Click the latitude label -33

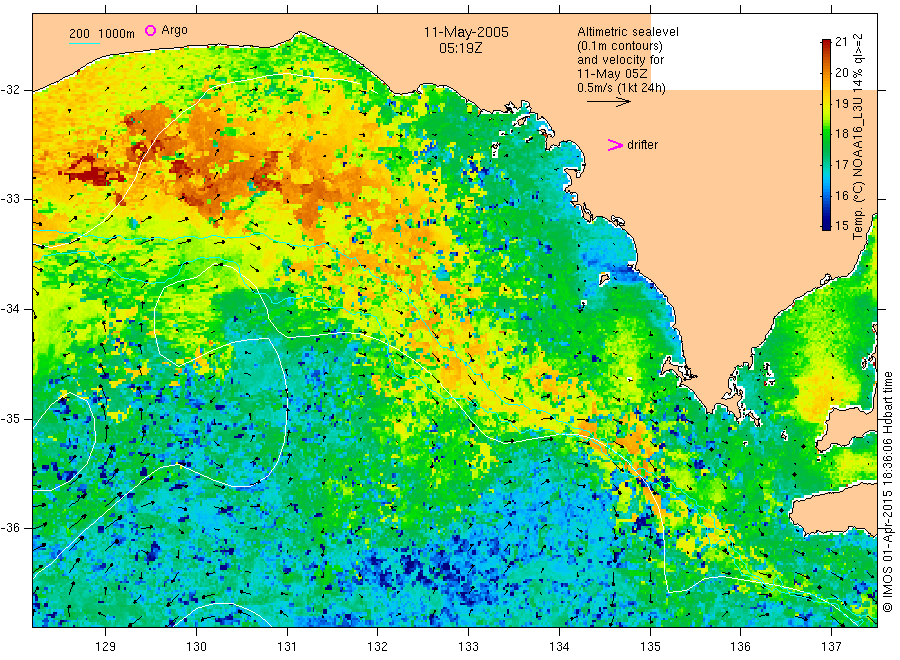click(x=10, y=199)
